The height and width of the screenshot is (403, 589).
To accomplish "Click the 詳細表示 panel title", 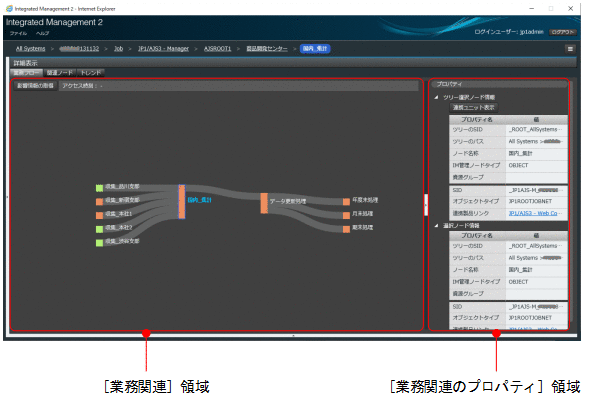I will [25, 63].
